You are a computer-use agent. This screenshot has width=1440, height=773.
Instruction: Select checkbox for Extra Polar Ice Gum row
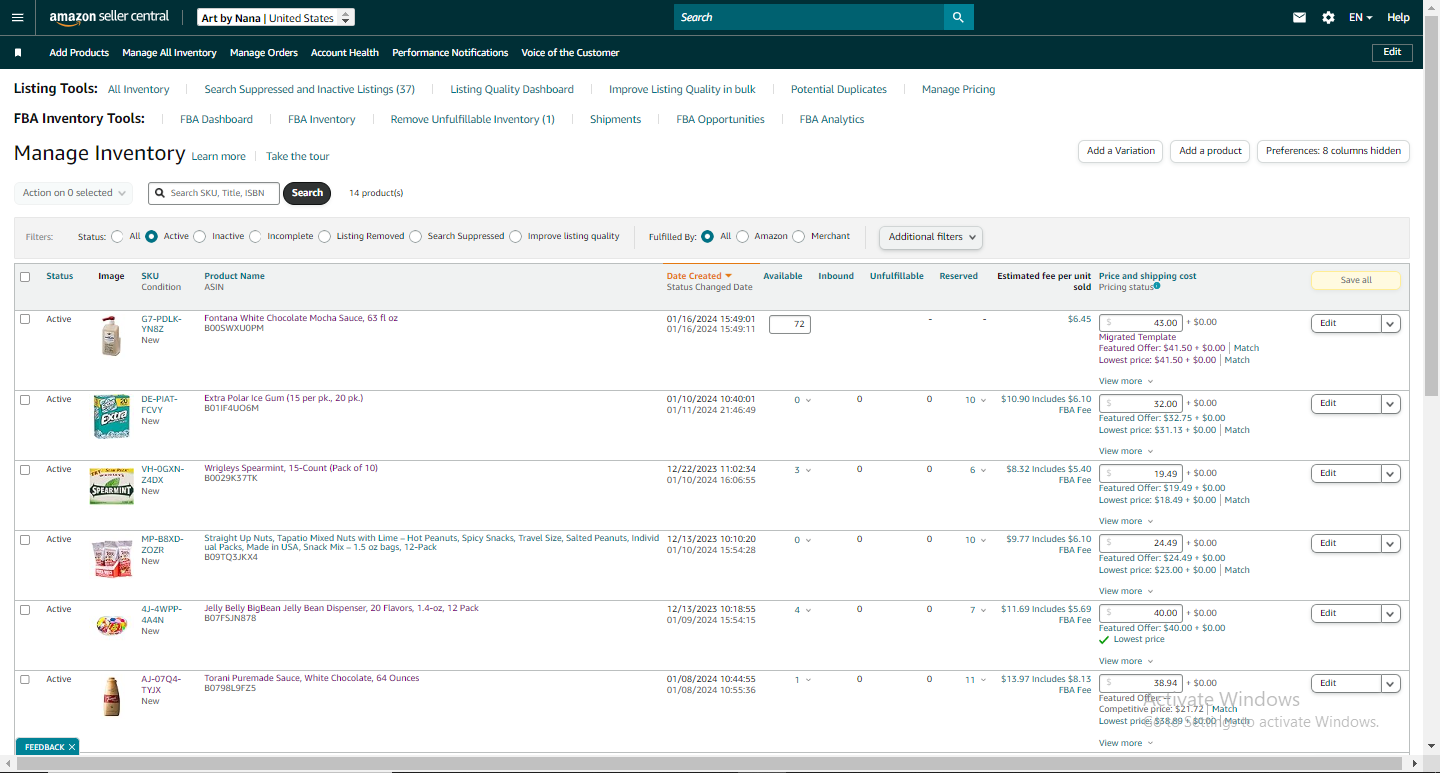pyautogui.click(x=25, y=399)
